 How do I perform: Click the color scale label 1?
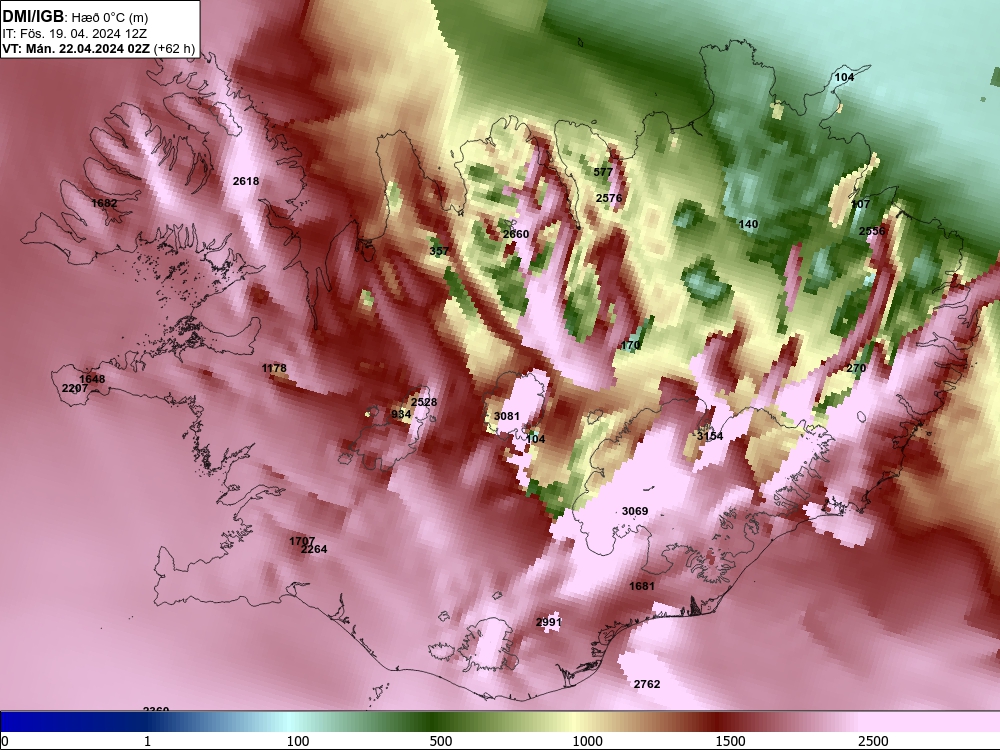tap(148, 741)
